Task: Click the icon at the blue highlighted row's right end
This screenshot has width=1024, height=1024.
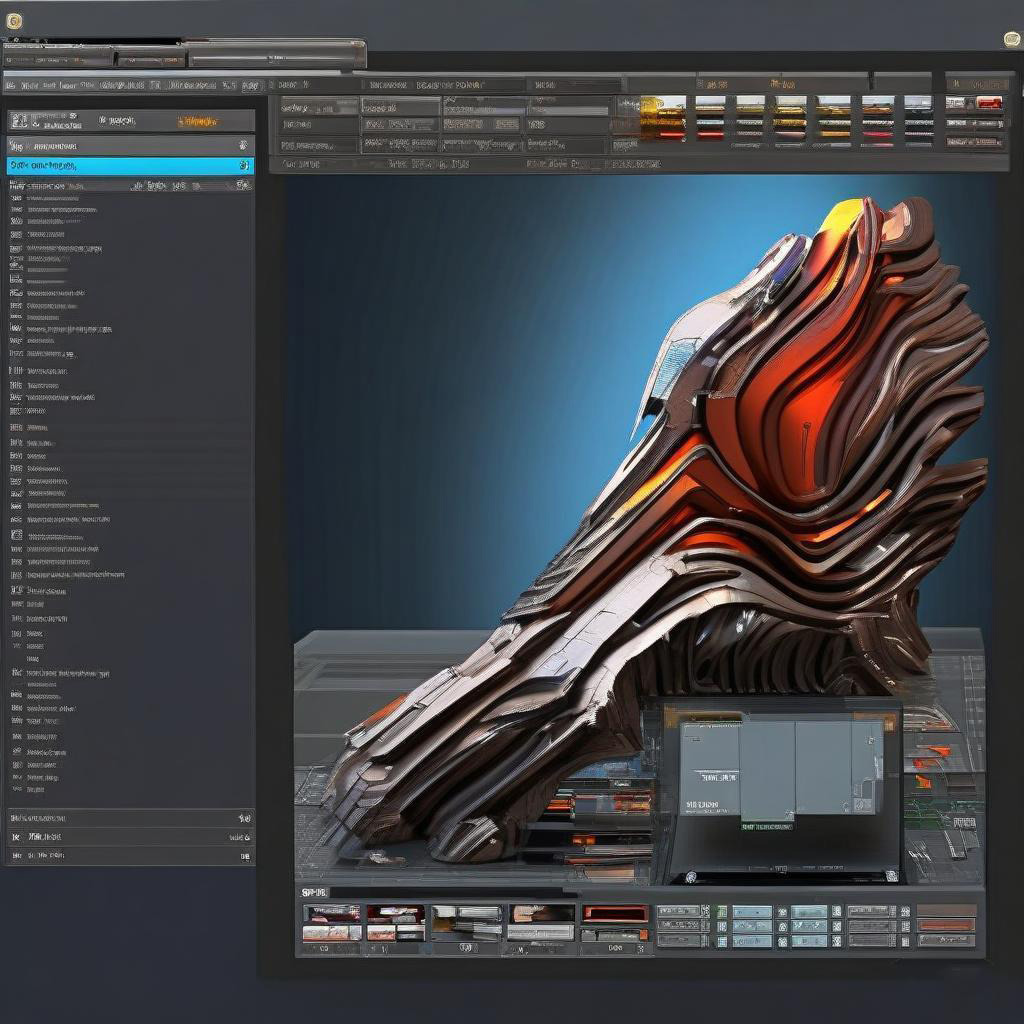Action: [244, 166]
